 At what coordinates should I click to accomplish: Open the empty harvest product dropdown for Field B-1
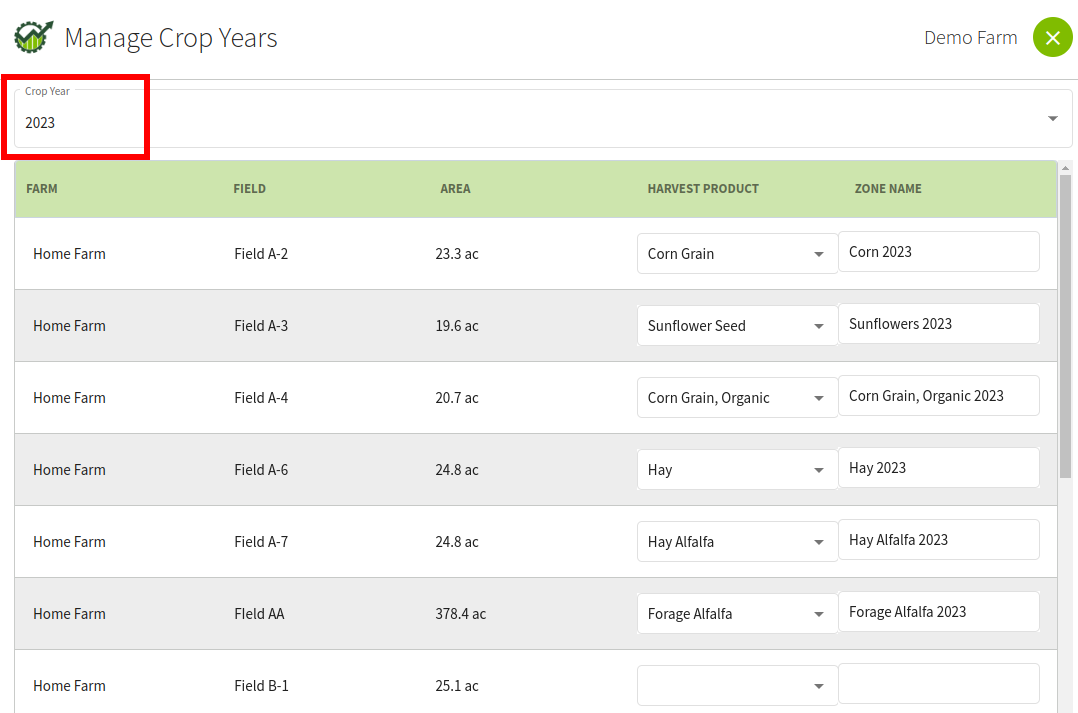coord(737,685)
